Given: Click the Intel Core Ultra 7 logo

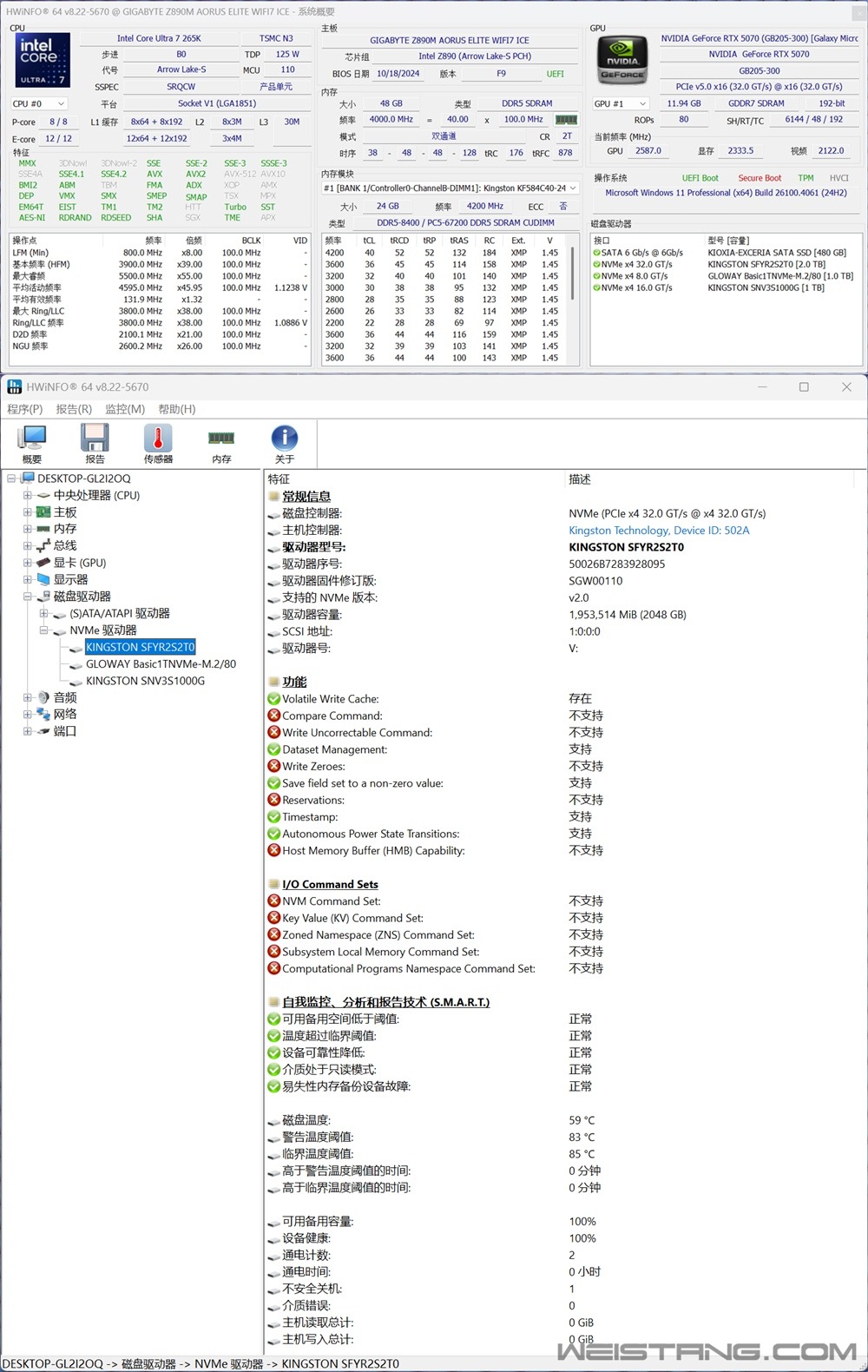Looking at the screenshot, I should point(43,60).
